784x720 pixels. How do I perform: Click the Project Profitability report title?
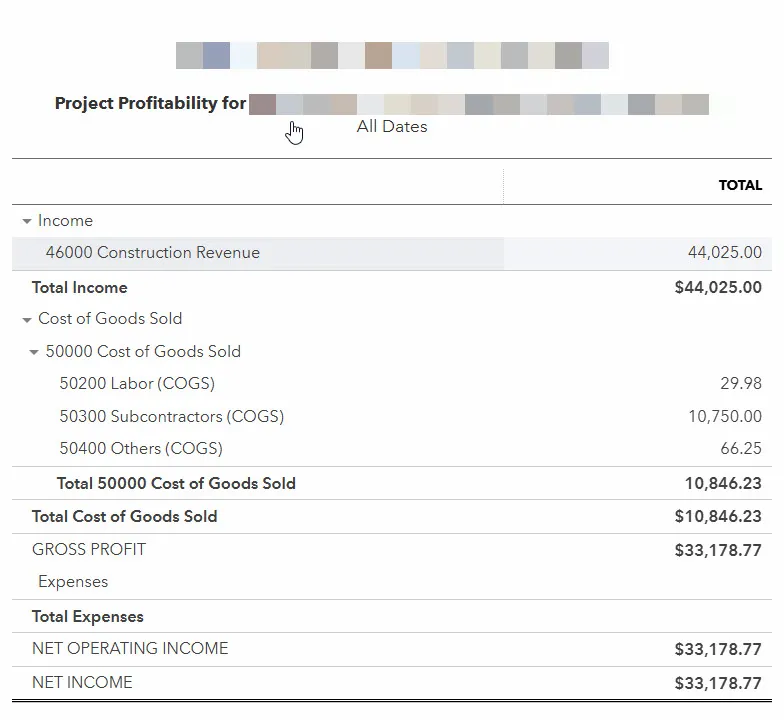pyautogui.click(x=150, y=104)
